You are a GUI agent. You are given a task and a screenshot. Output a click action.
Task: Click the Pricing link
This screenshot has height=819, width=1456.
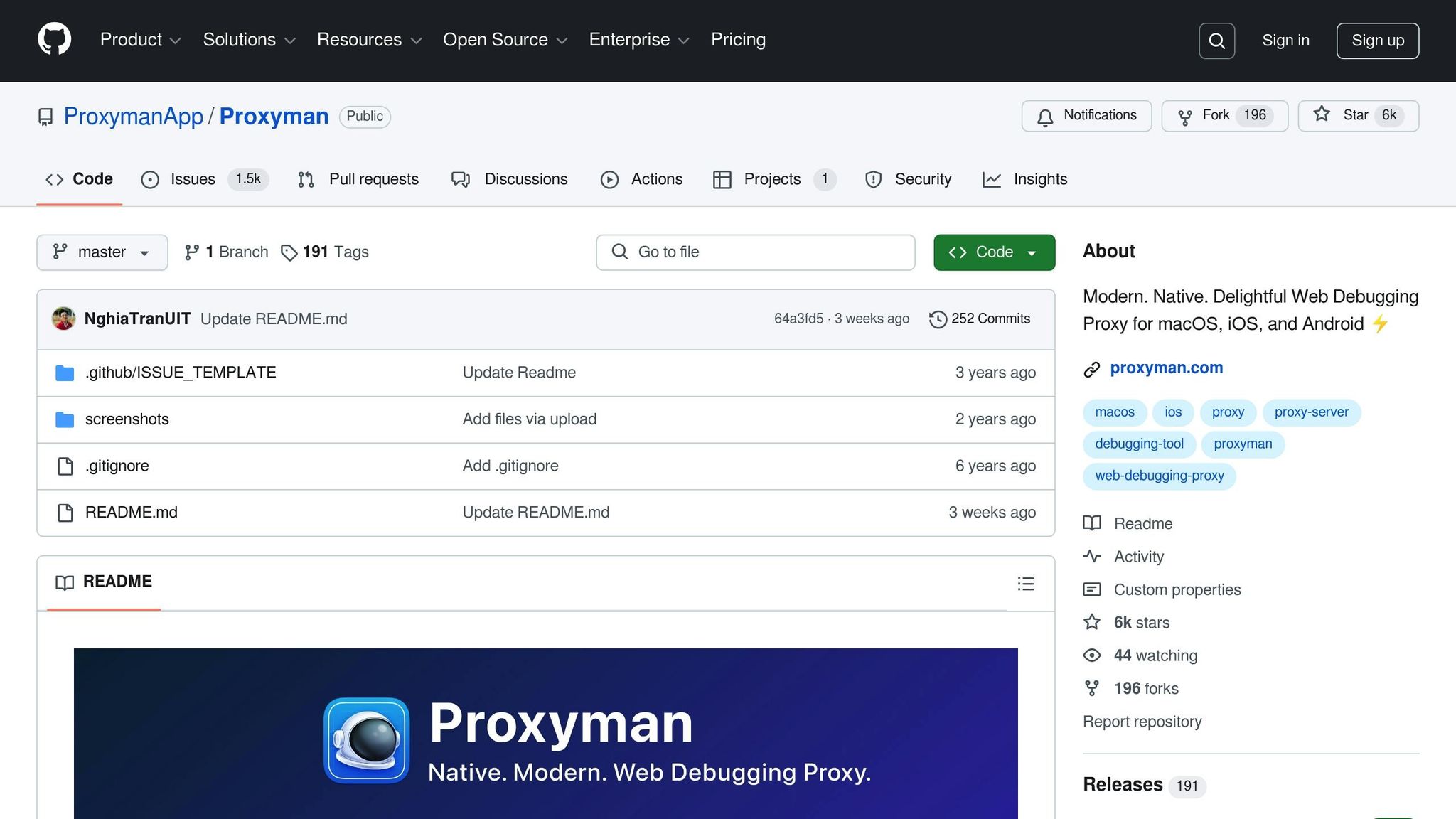point(738,40)
